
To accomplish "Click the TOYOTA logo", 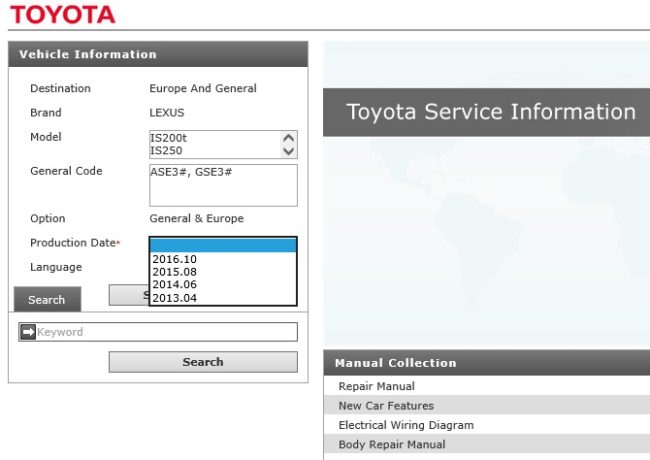I will pyautogui.click(x=63, y=15).
